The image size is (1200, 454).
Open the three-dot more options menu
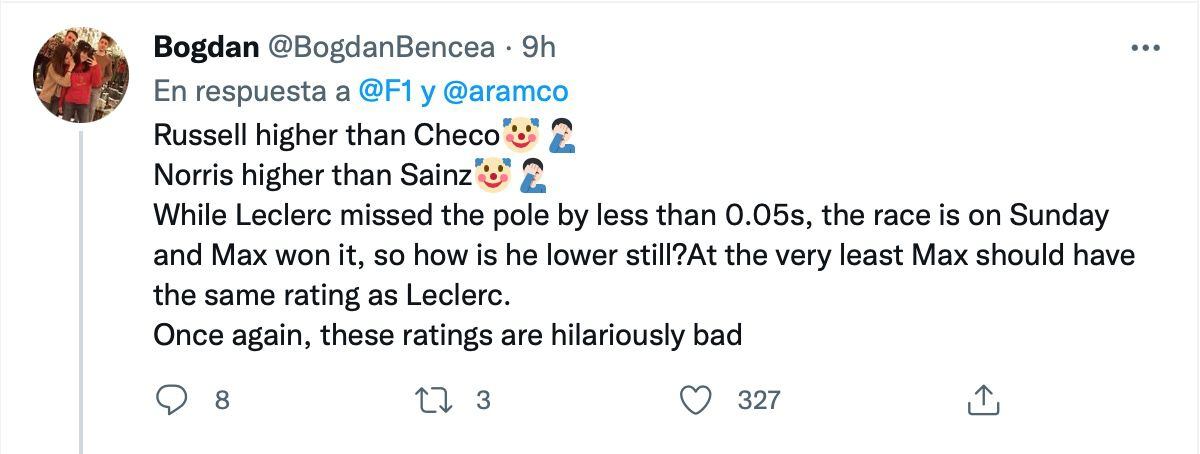1144,47
